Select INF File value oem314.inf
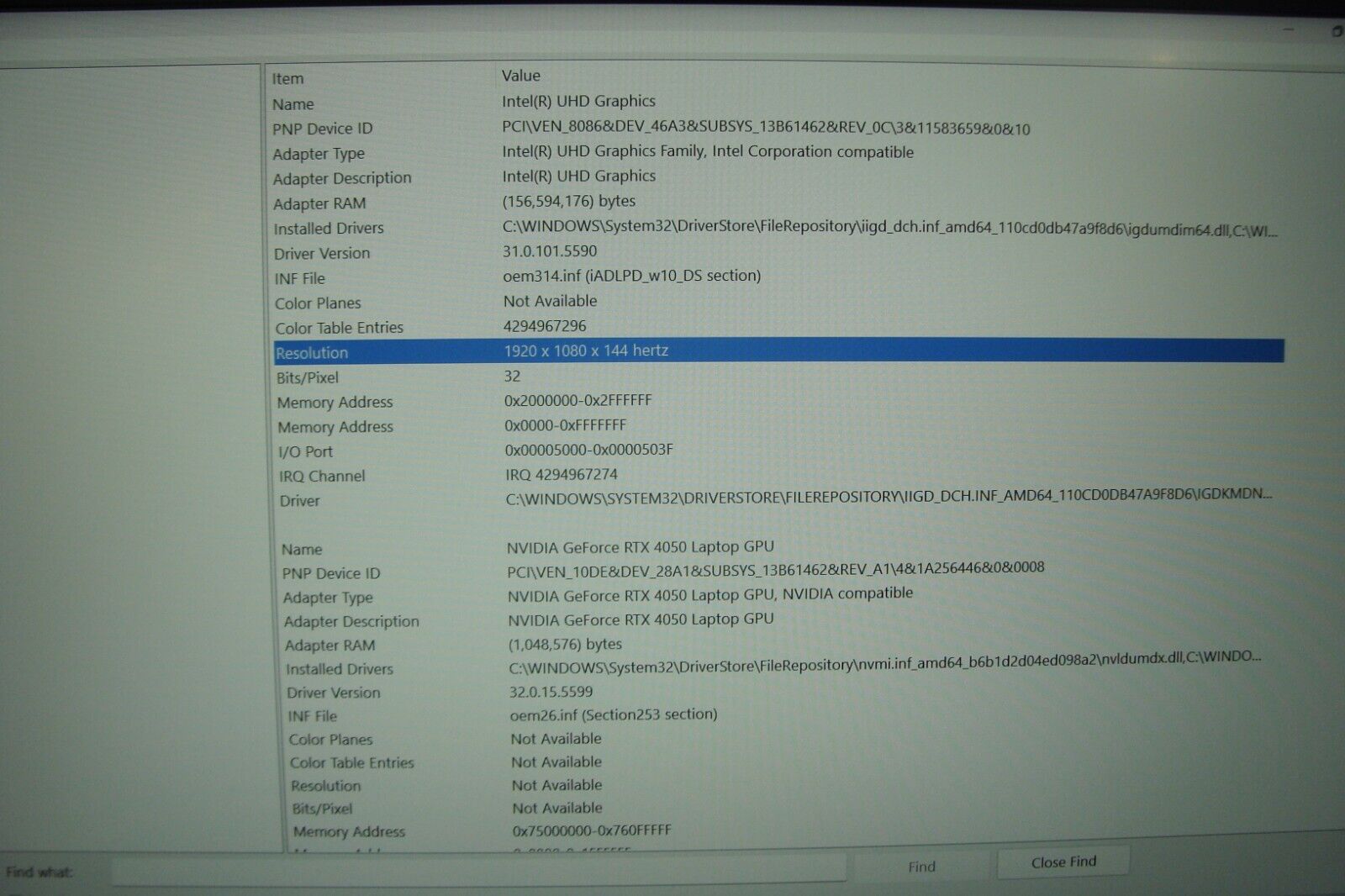 click(x=632, y=276)
